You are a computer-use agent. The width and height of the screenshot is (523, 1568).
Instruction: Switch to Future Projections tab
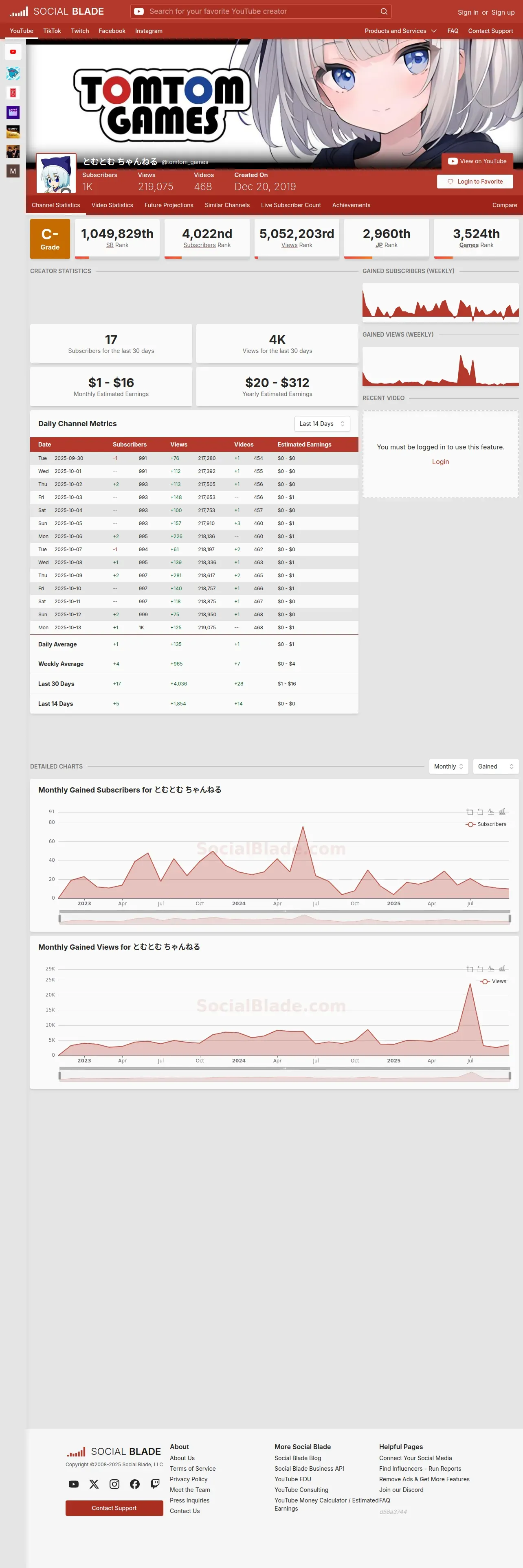[x=169, y=205]
